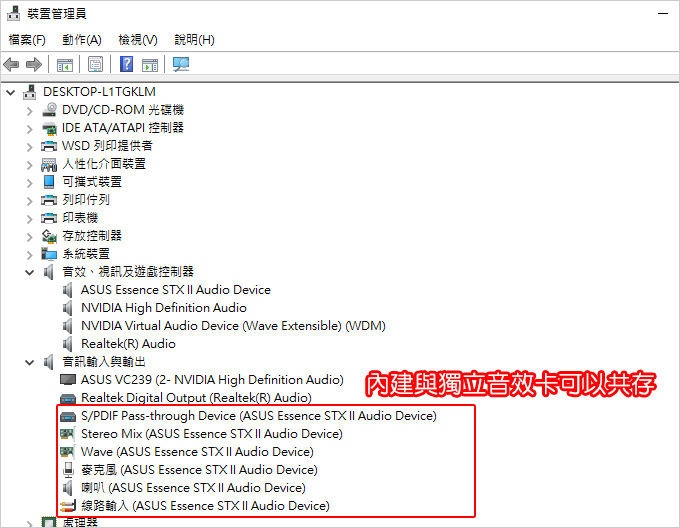
Task: Select the DESKTOP-L1TGKLM computer name
Action: (x=99, y=92)
